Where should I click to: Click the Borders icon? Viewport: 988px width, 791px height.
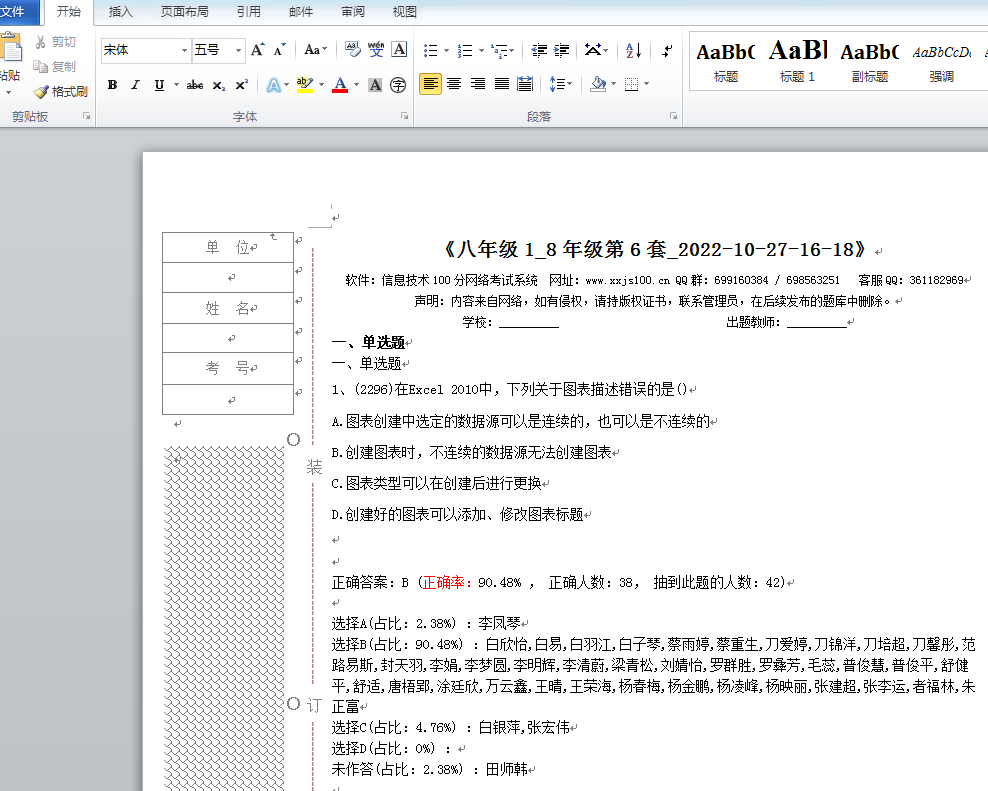631,84
